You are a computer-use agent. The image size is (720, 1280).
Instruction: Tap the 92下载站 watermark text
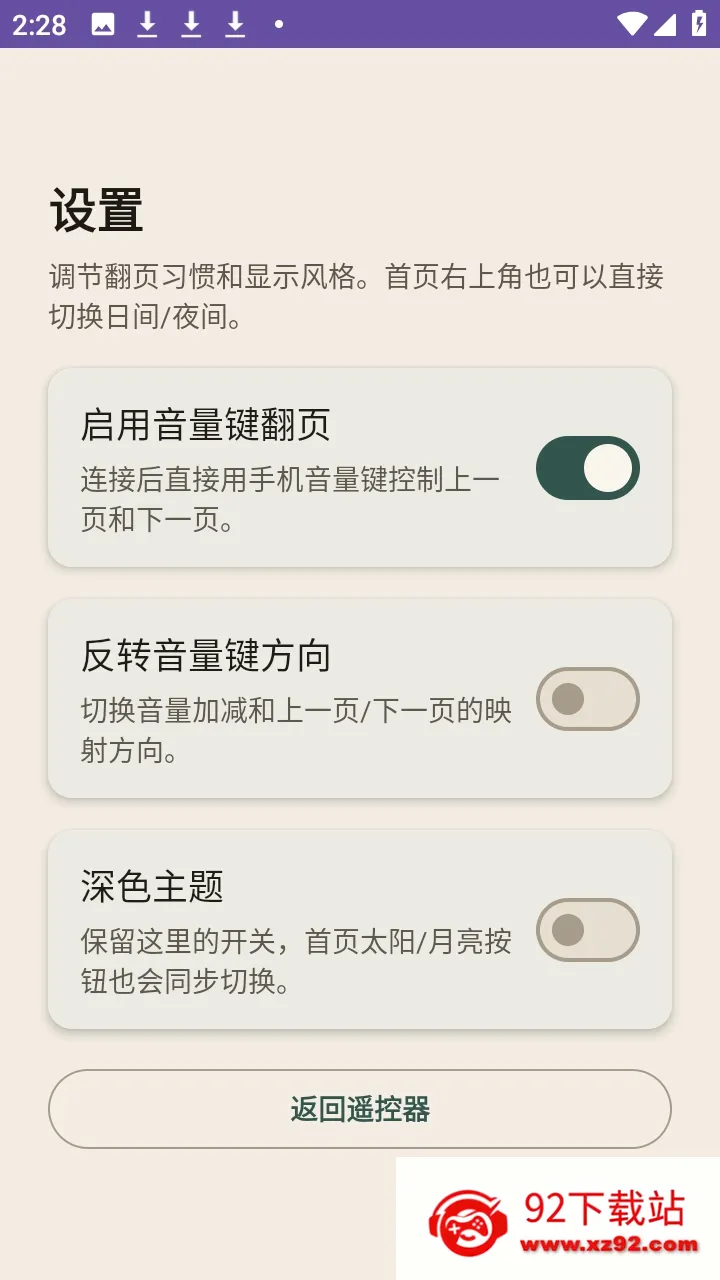605,1208
